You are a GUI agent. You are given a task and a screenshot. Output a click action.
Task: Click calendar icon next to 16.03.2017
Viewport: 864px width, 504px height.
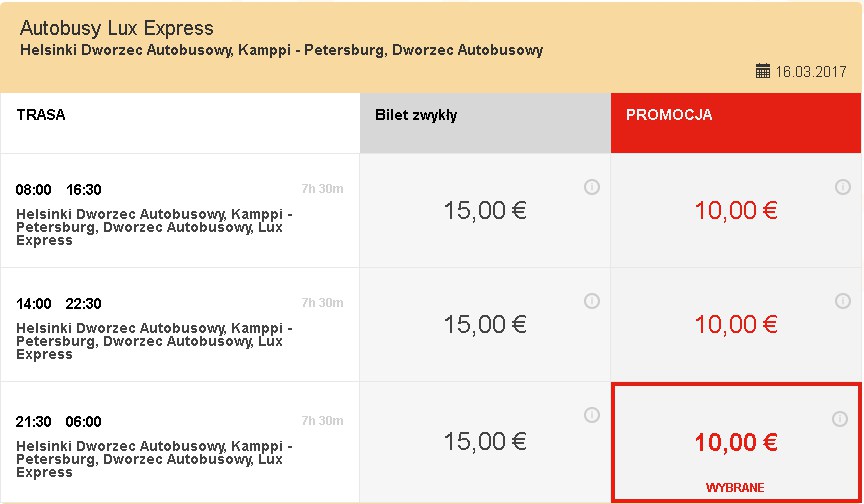pyautogui.click(x=763, y=71)
